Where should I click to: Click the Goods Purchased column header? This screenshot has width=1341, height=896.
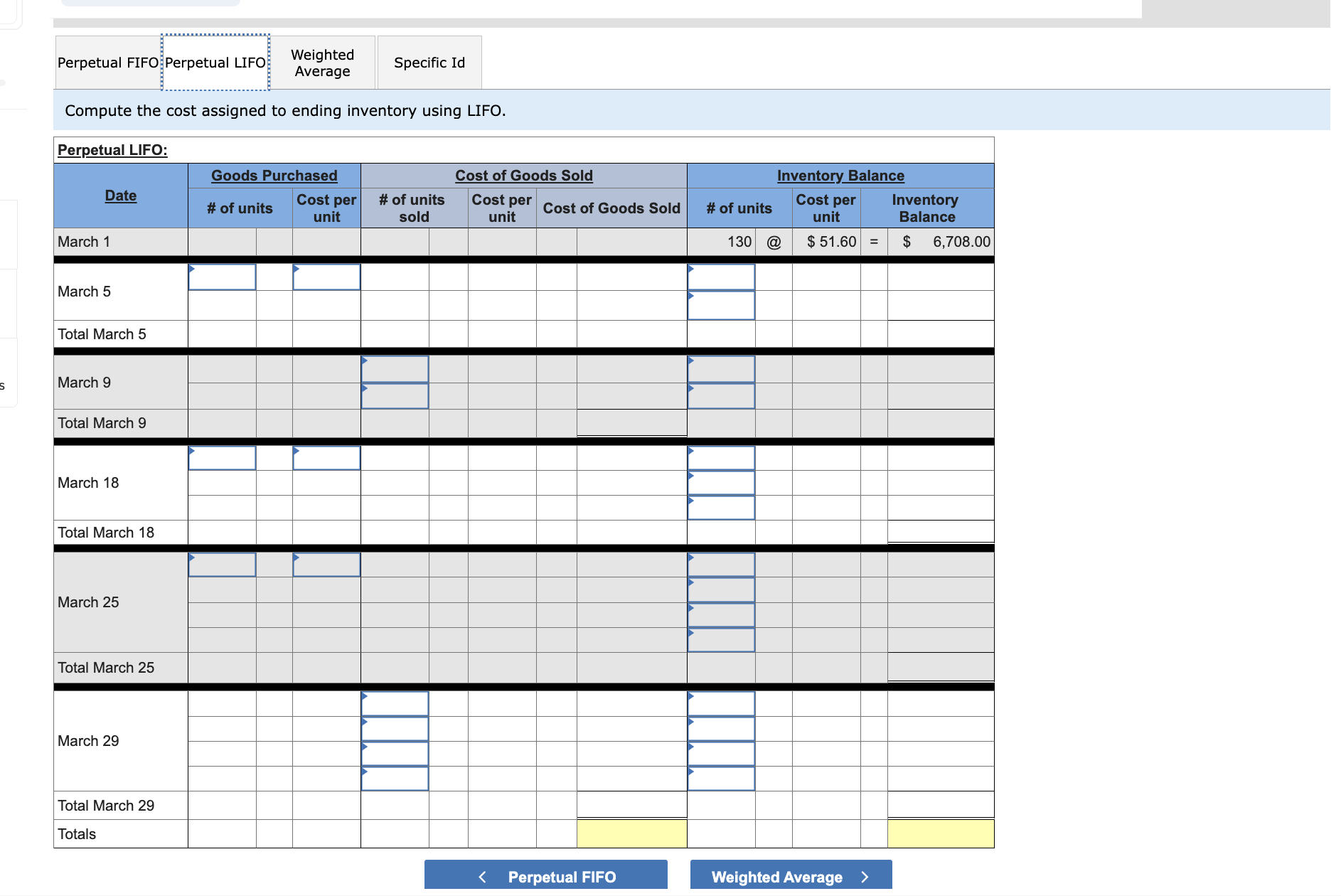pyautogui.click(x=274, y=176)
